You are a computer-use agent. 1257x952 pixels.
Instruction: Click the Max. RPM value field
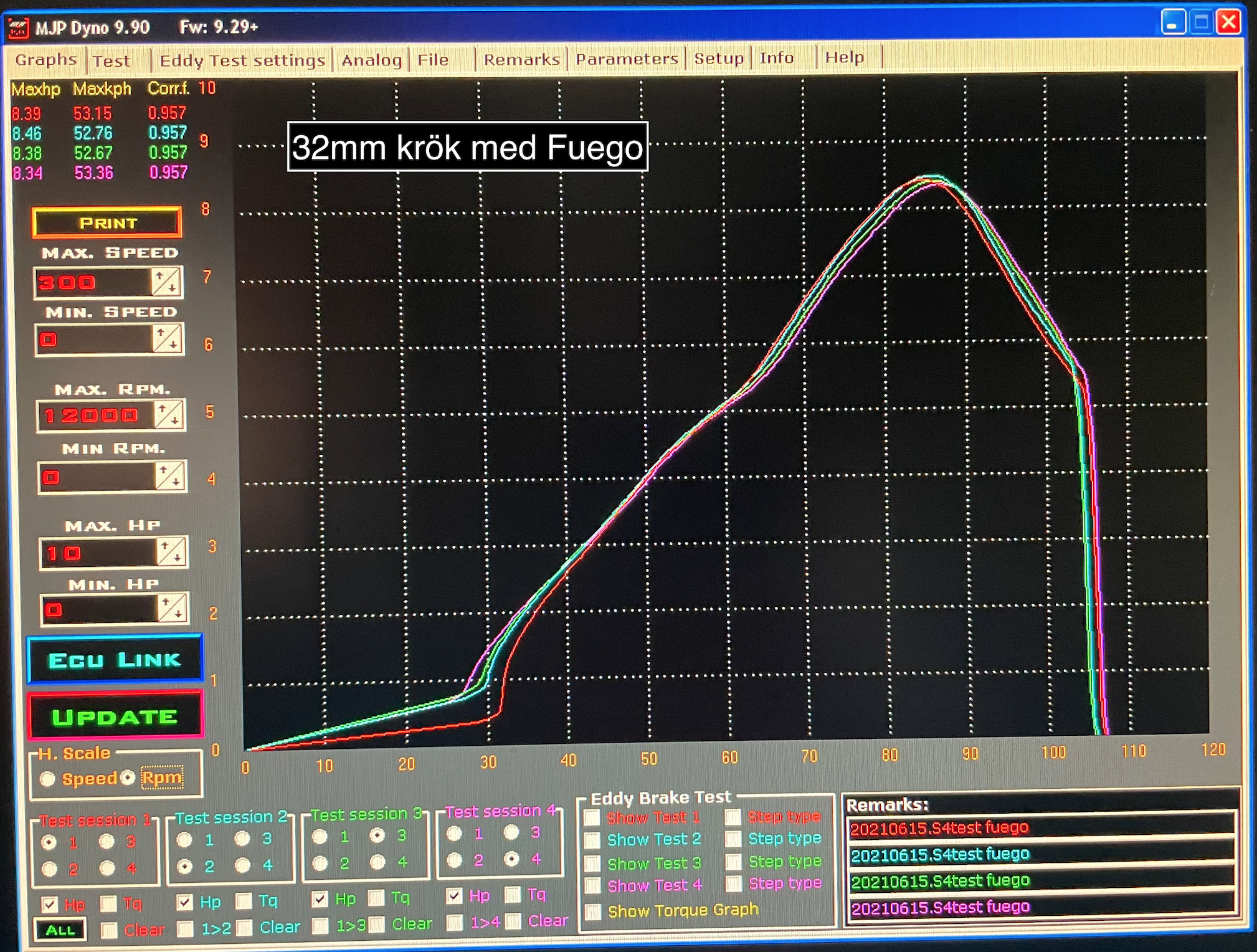[x=96, y=416]
